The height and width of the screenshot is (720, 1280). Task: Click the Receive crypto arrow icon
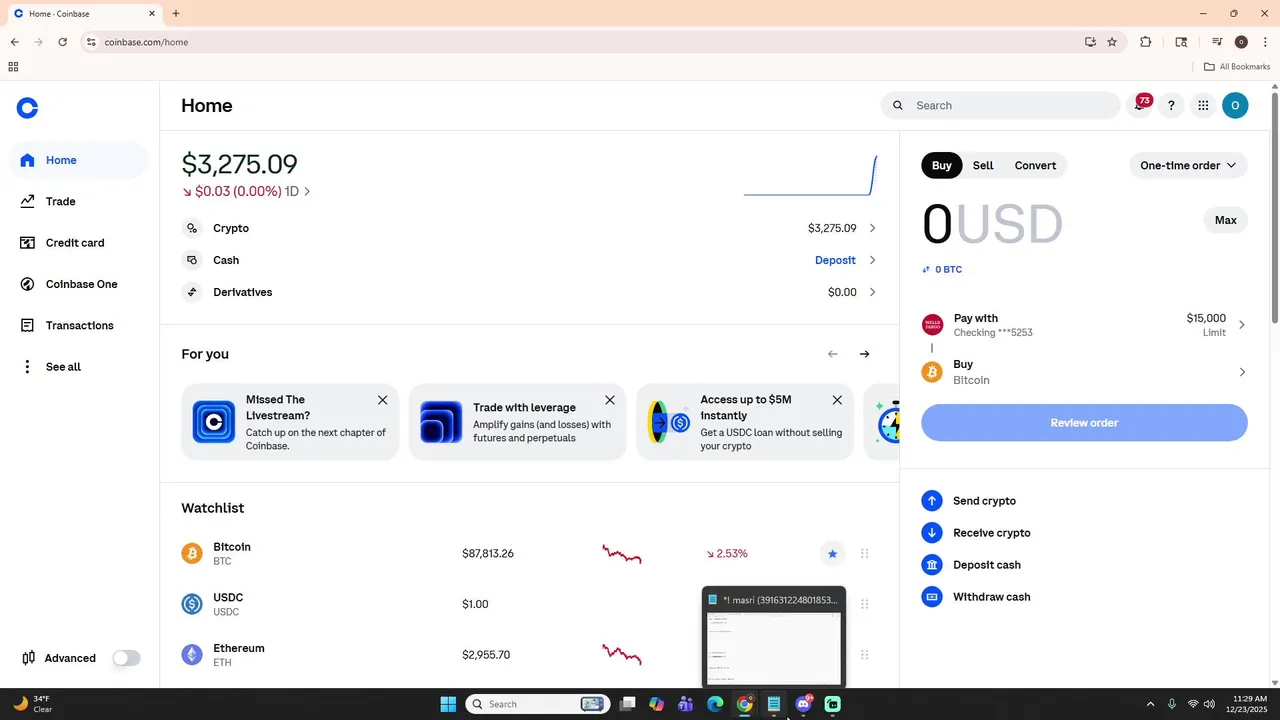pos(932,533)
